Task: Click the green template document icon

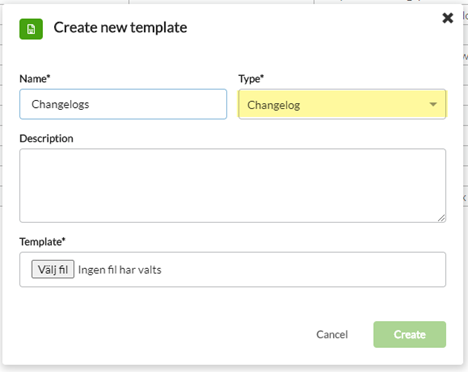Action: click(x=31, y=29)
